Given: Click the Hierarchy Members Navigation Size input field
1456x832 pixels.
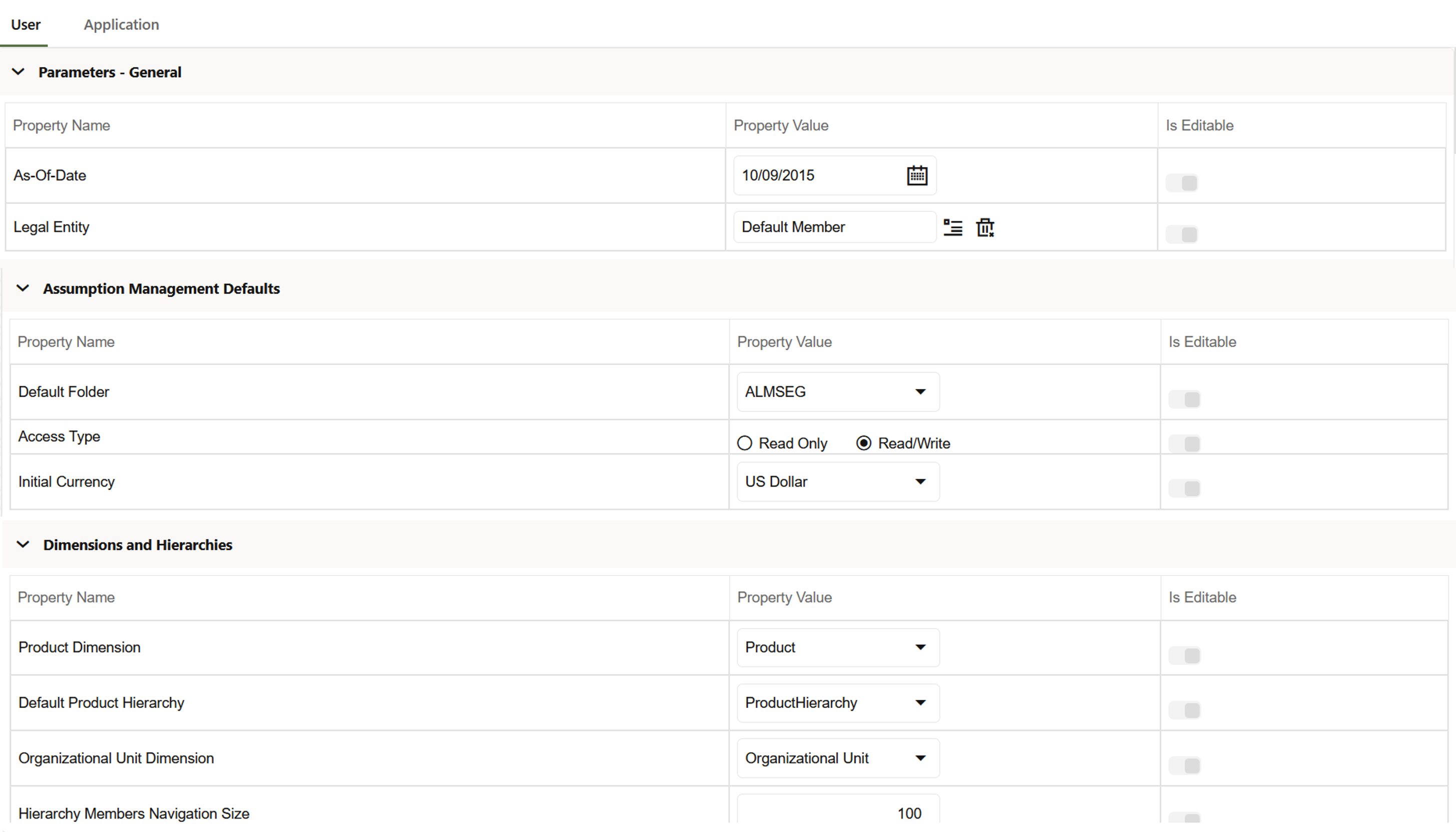Looking at the screenshot, I should click(834, 813).
